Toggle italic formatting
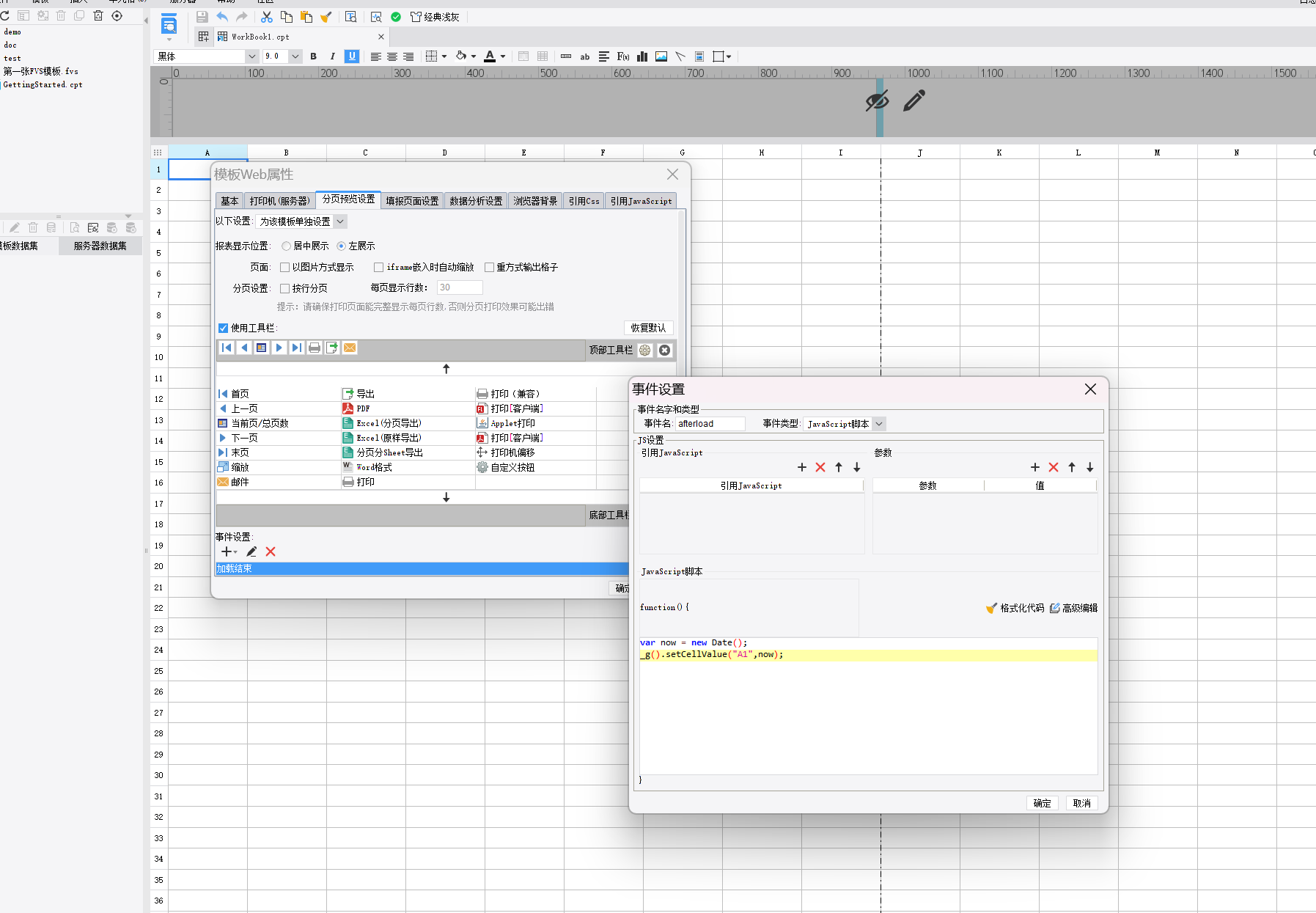 click(332, 56)
